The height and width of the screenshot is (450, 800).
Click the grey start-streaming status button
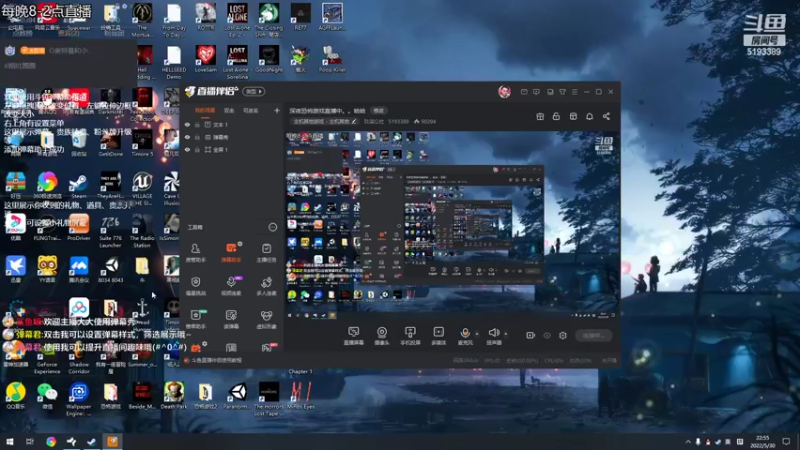[x=593, y=335]
